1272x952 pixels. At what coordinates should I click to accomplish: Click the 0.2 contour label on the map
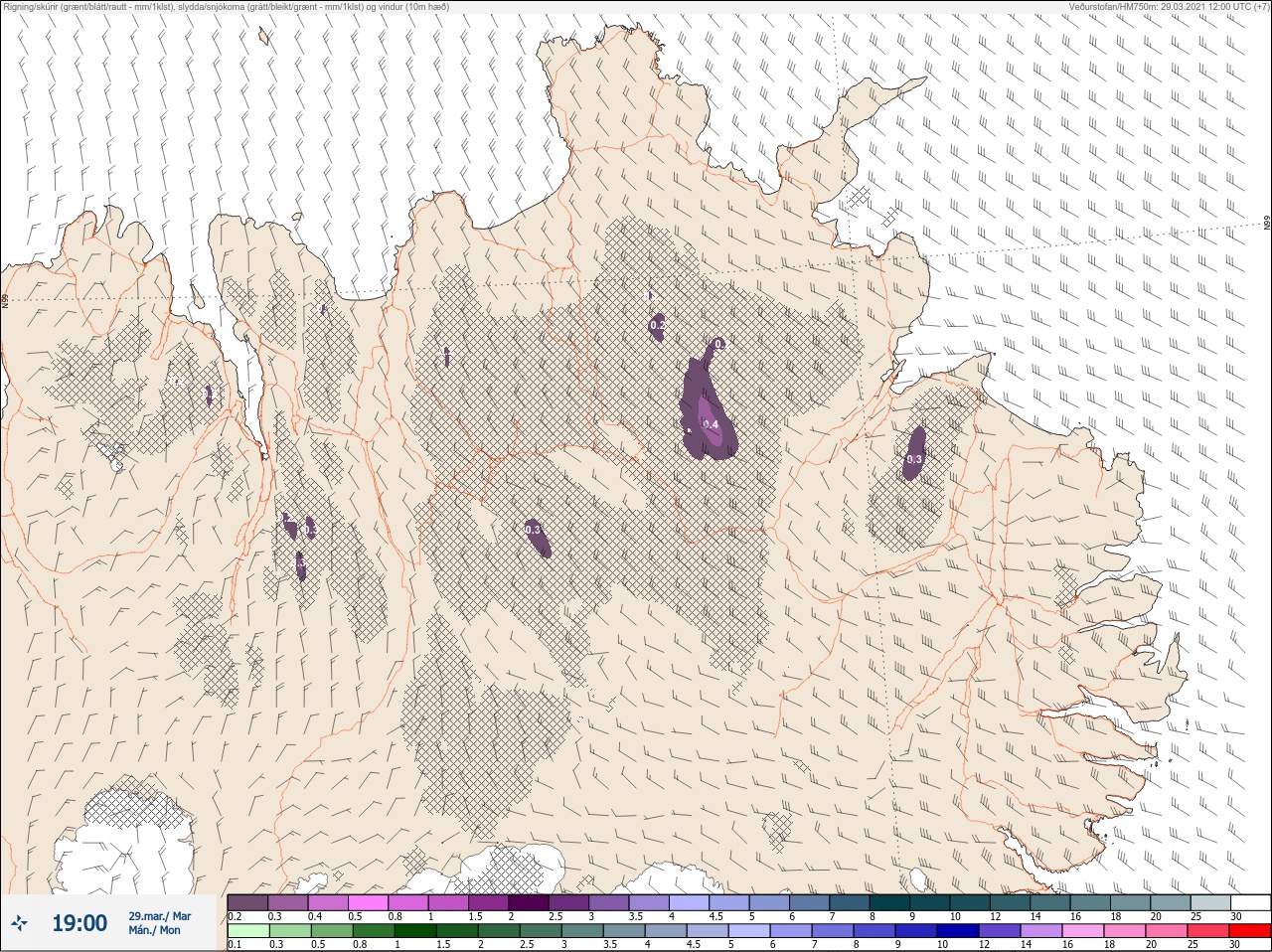[x=657, y=325]
